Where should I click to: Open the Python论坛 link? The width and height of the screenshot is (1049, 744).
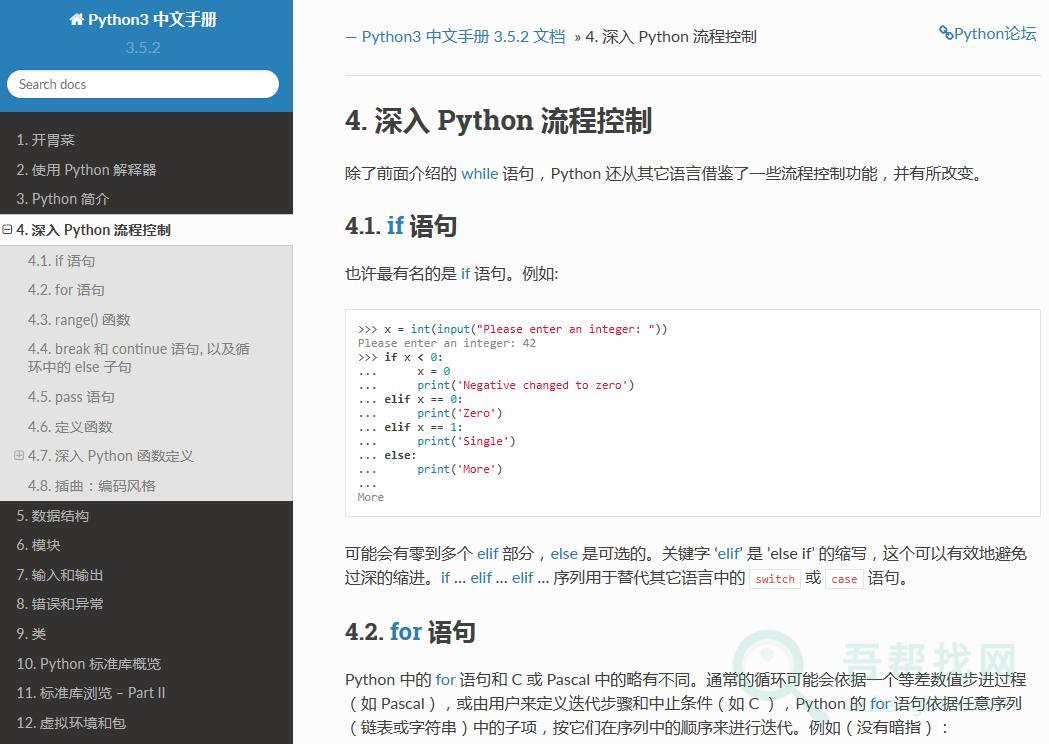point(994,33)
